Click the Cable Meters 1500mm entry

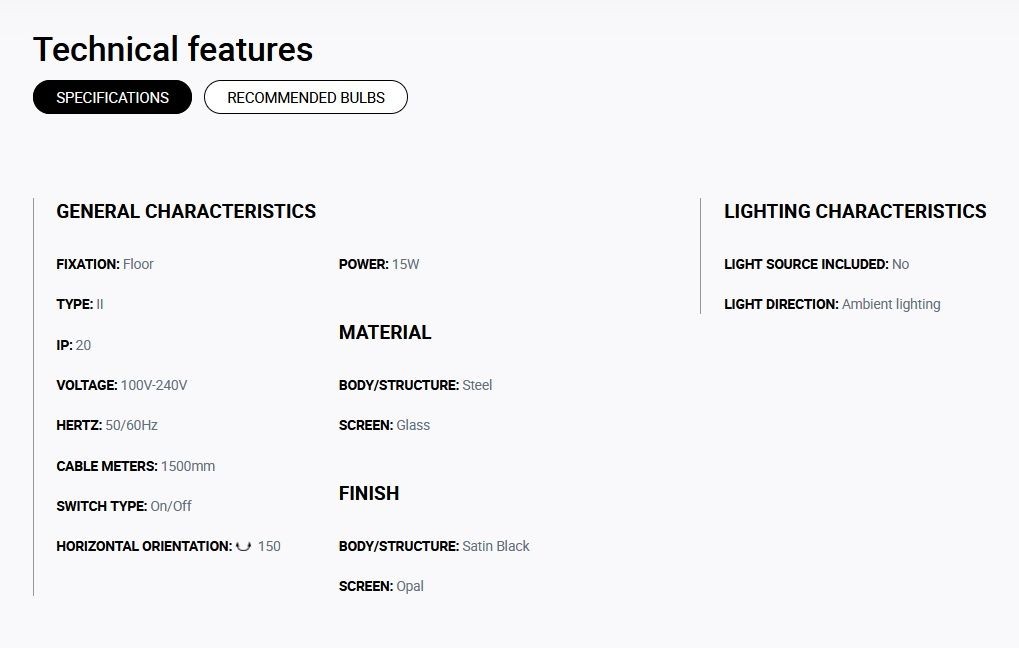point(135,466)
